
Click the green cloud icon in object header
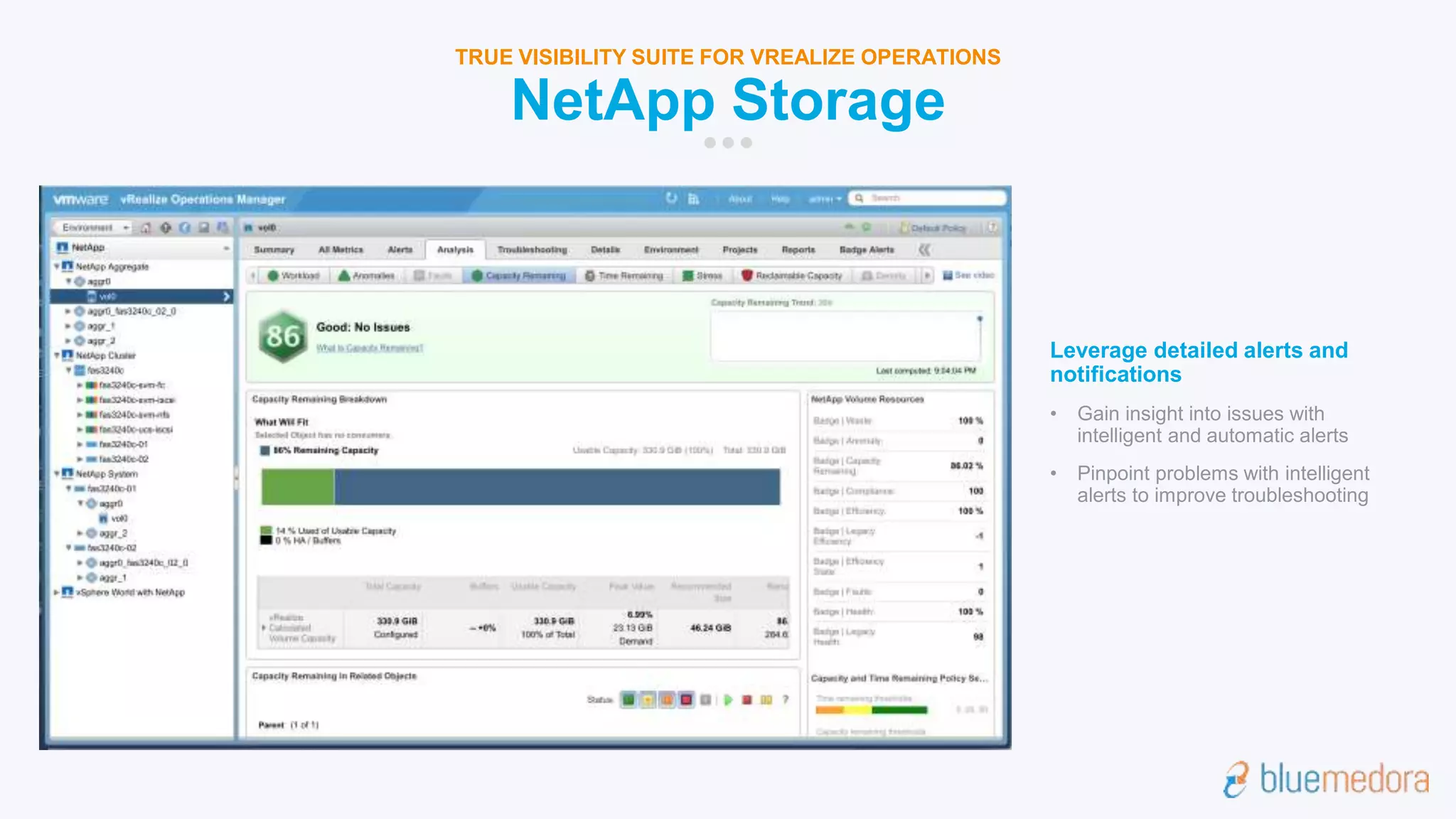pos(849,227)
